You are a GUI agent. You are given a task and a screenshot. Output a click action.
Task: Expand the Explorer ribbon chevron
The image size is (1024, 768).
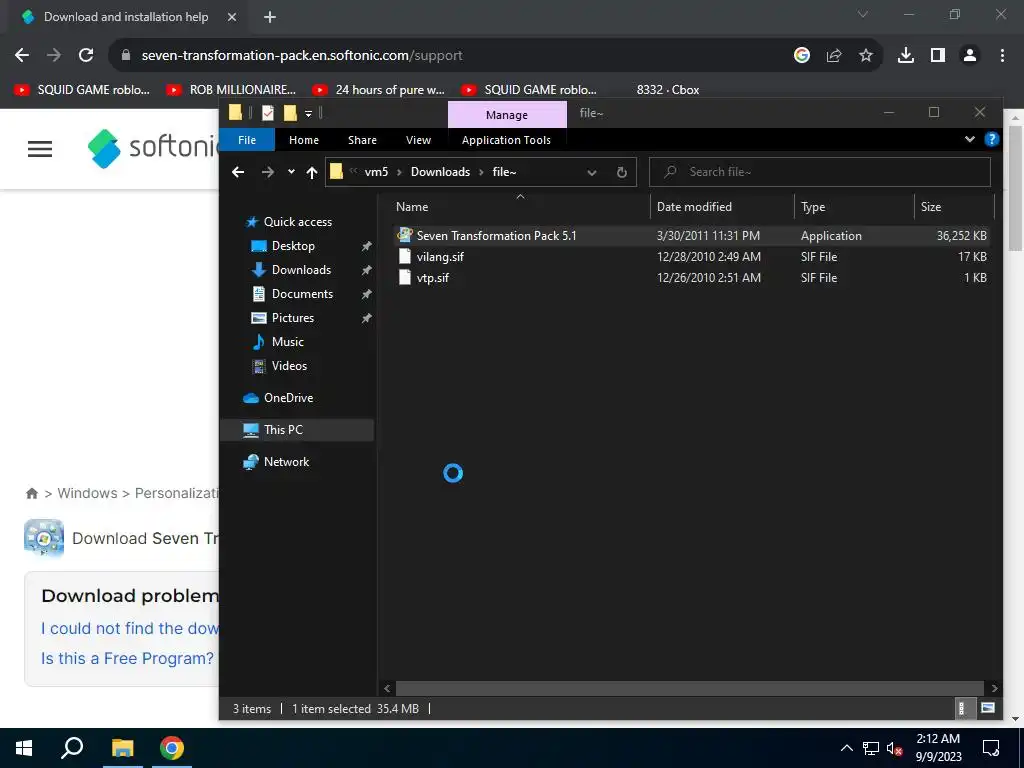[970, 139]
